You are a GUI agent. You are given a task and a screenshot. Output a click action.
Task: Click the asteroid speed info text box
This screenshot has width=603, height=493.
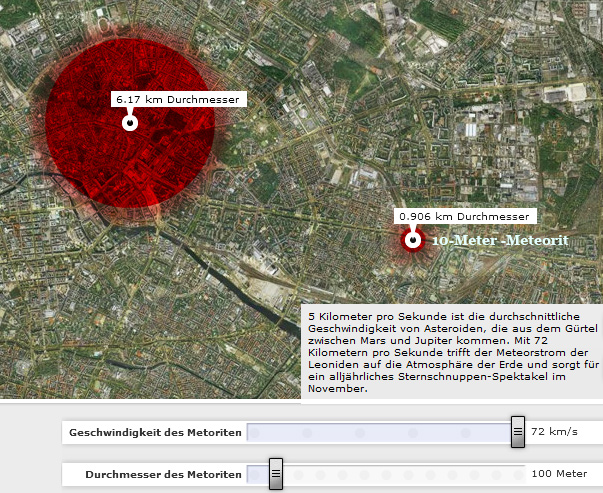click(451, 351)
